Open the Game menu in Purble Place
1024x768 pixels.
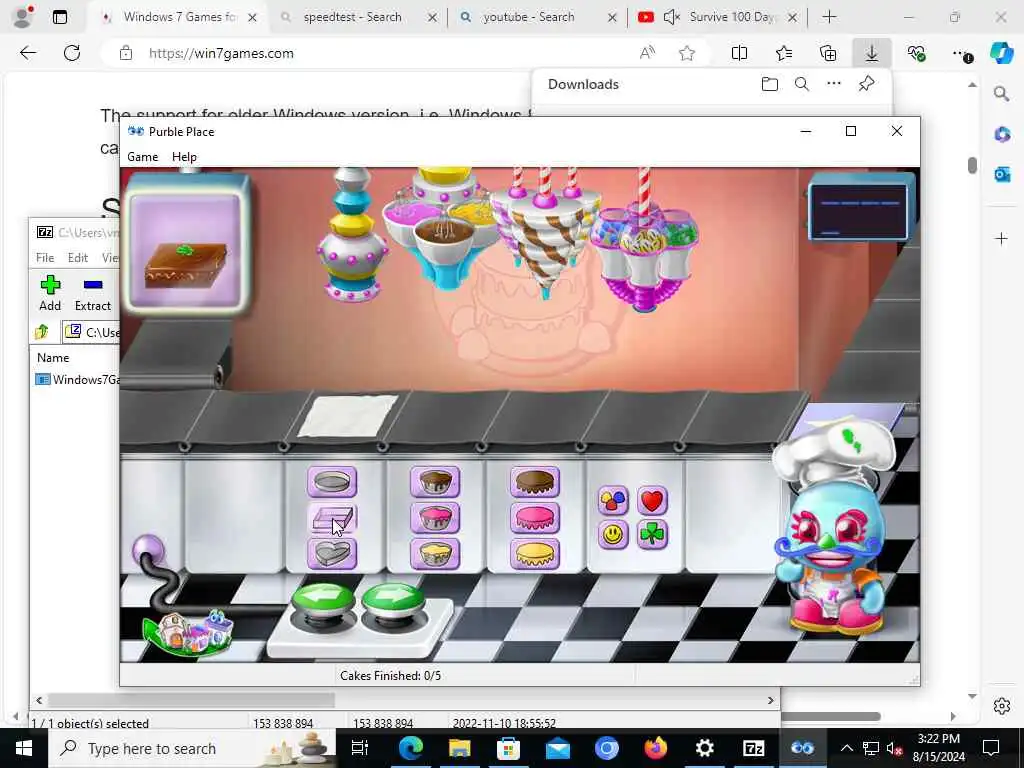coord(142,157)
